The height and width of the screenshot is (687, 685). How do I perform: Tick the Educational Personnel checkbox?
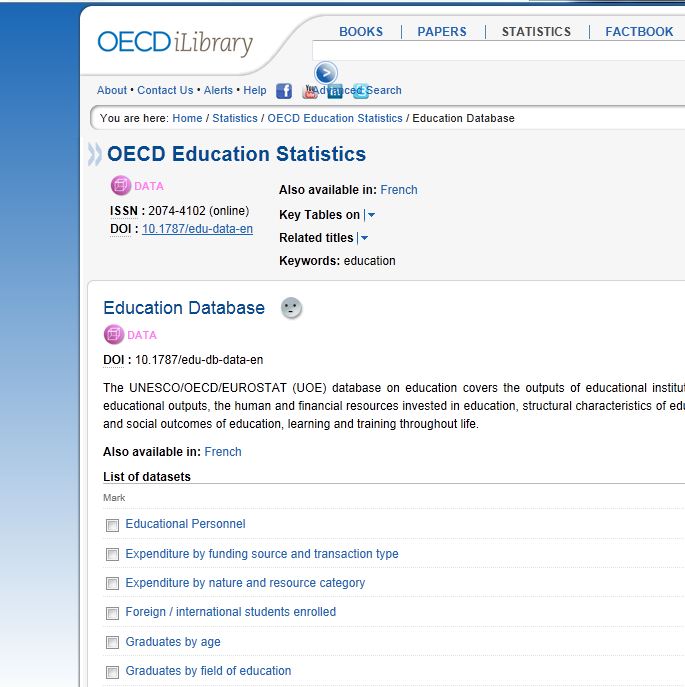112,525
